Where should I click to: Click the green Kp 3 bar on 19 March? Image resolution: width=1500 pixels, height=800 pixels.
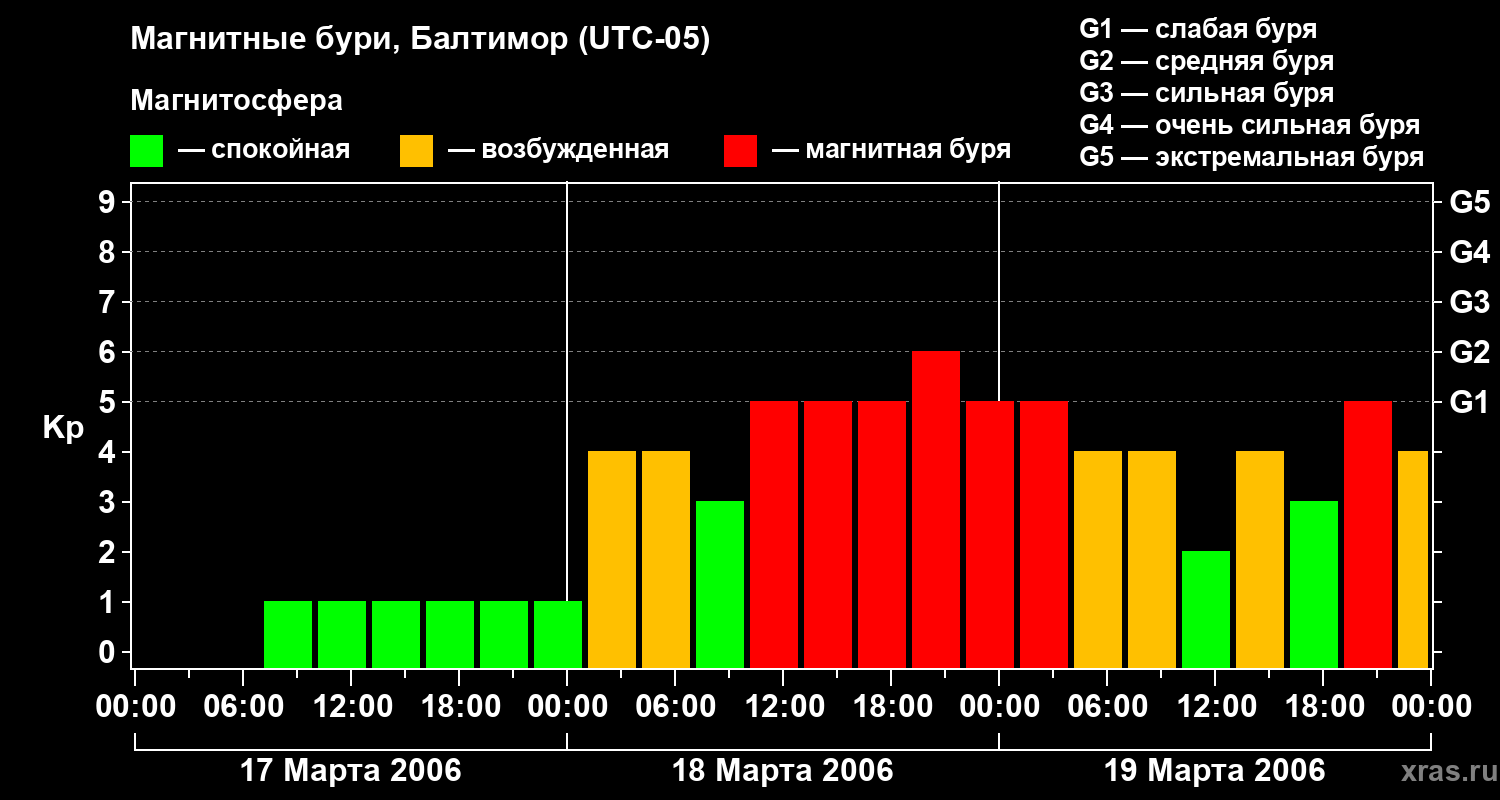tap(1314, 584)
